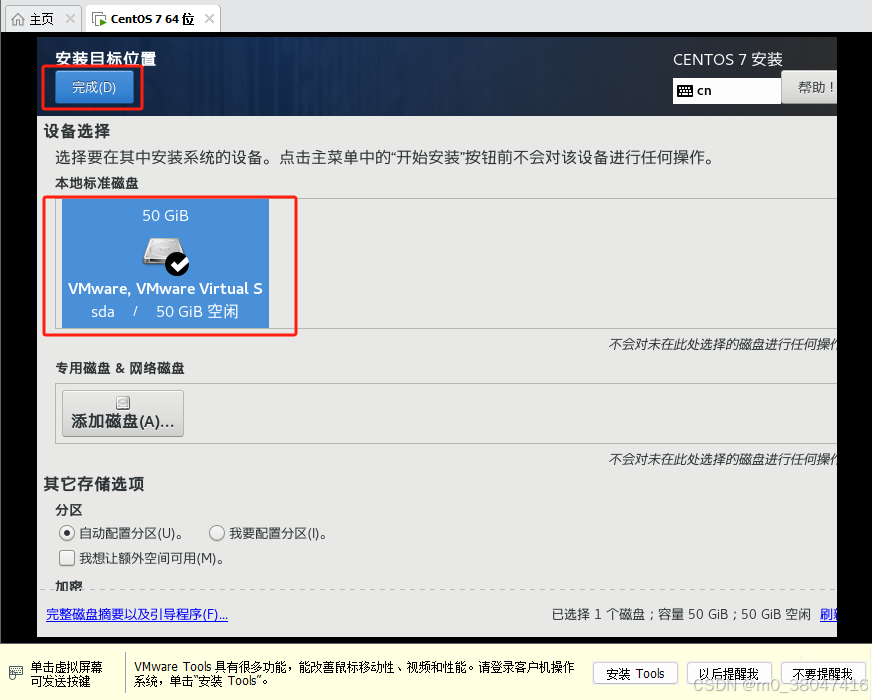Click the cn keyboard layout field
The height and width of the screenshot is (700, 872).
(x=727, y=91)
